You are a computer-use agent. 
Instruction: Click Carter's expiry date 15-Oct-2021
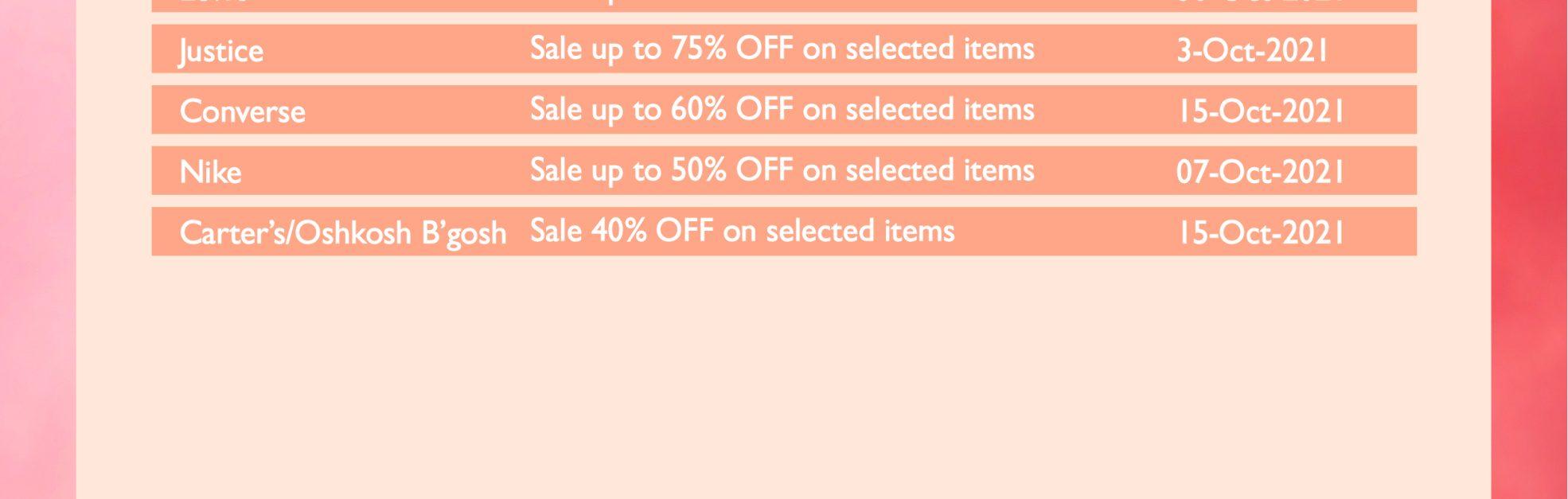1261,233
